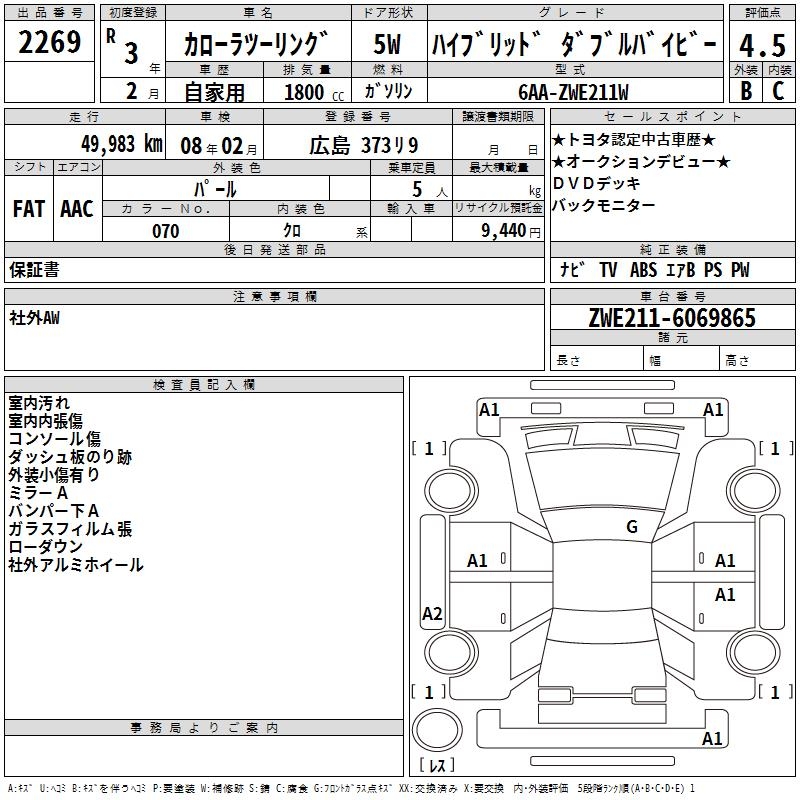The height and width of the screenshot is (800, 800).
Task: Select chassis number ZWE211-6069865
Action: click(672, 317)
